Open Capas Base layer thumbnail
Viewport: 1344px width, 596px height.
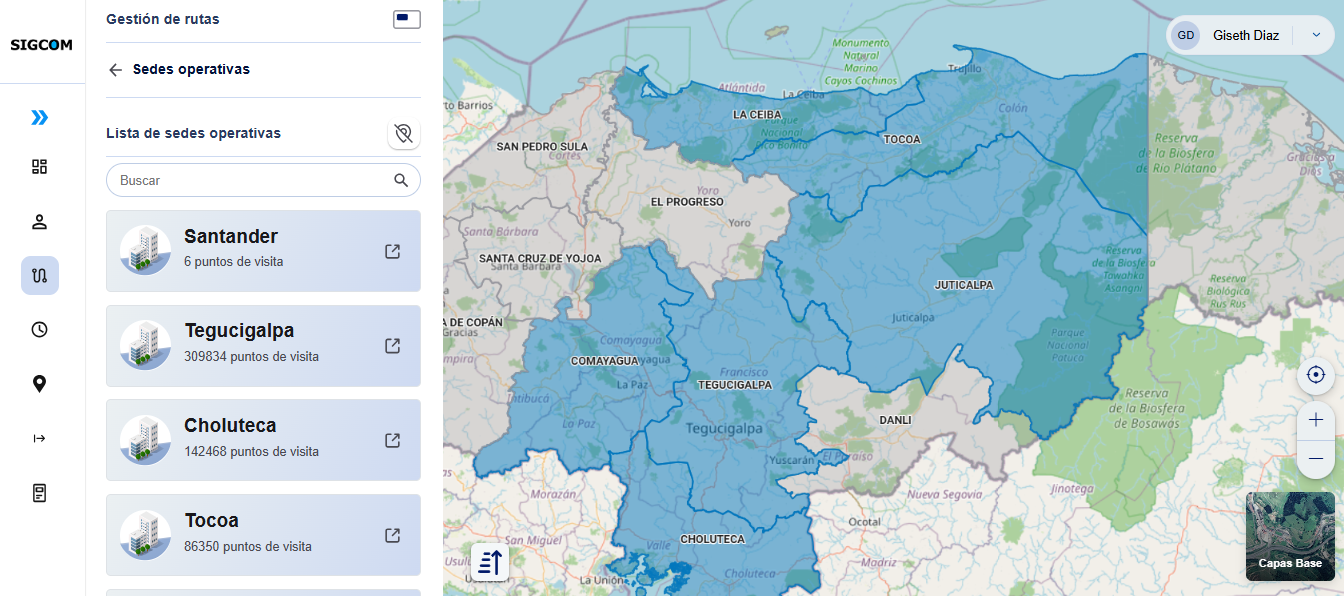pos(1290,536)
